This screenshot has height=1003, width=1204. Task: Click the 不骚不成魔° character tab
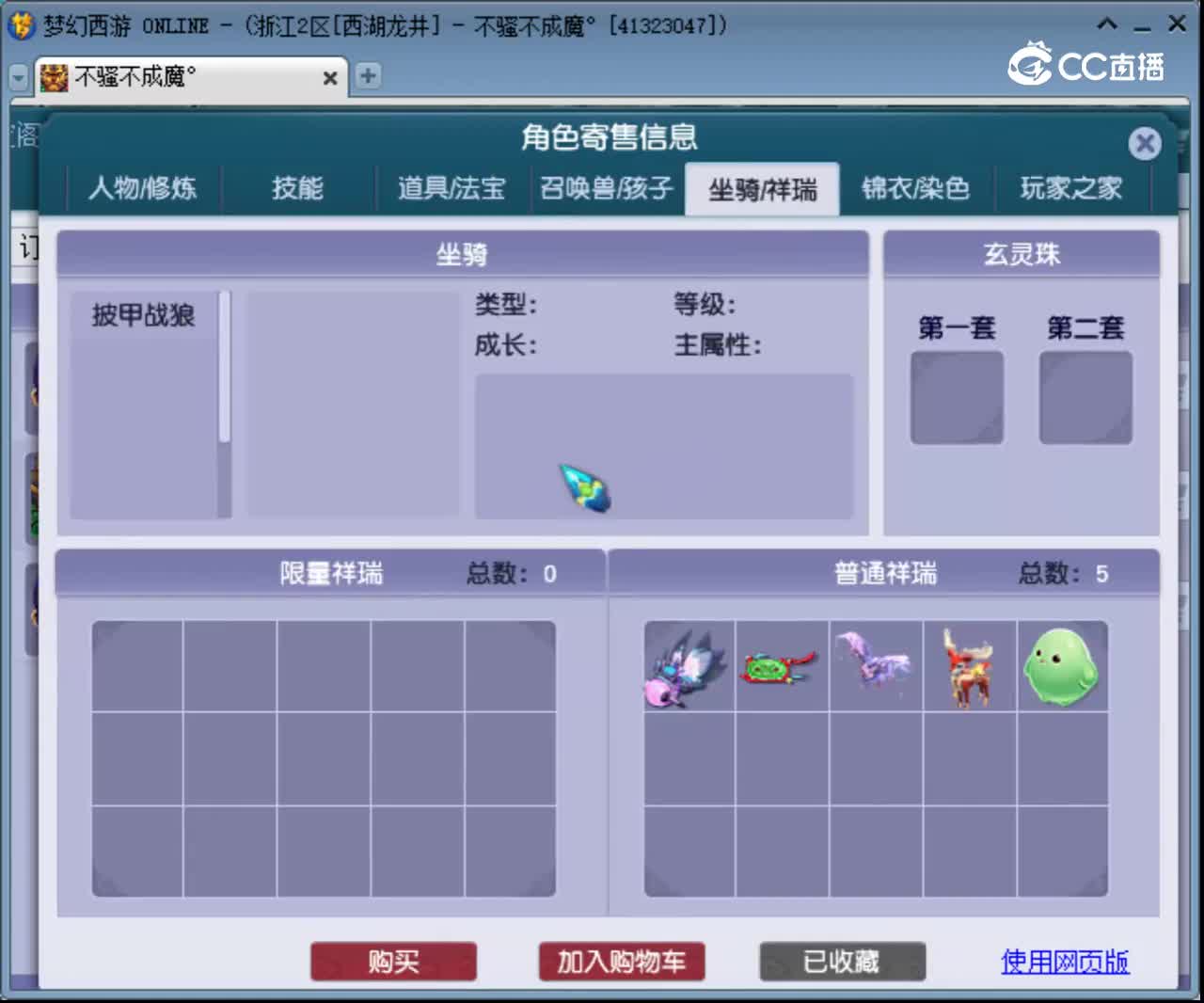192,76
